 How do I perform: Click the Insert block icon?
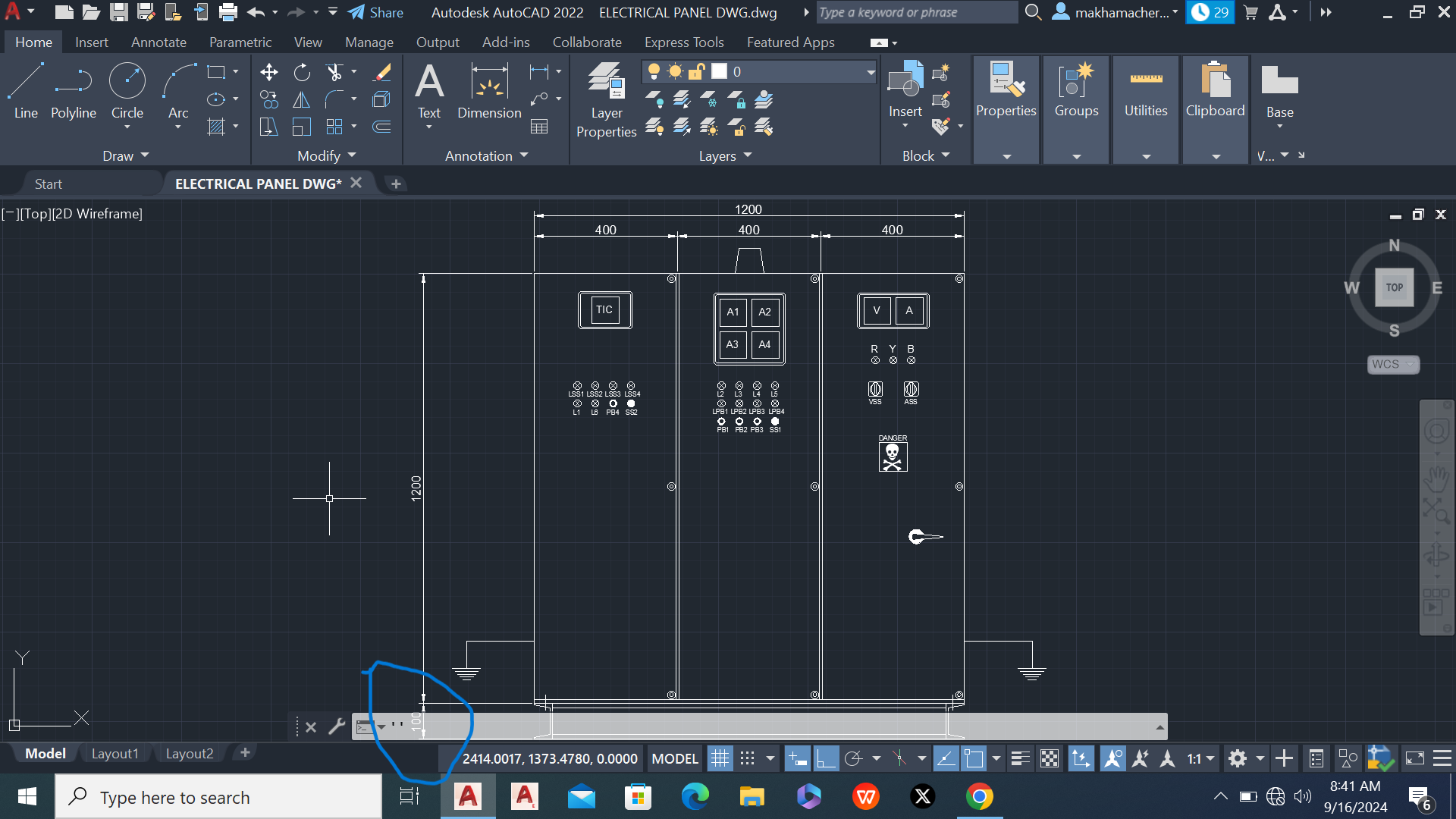point(904,83)
